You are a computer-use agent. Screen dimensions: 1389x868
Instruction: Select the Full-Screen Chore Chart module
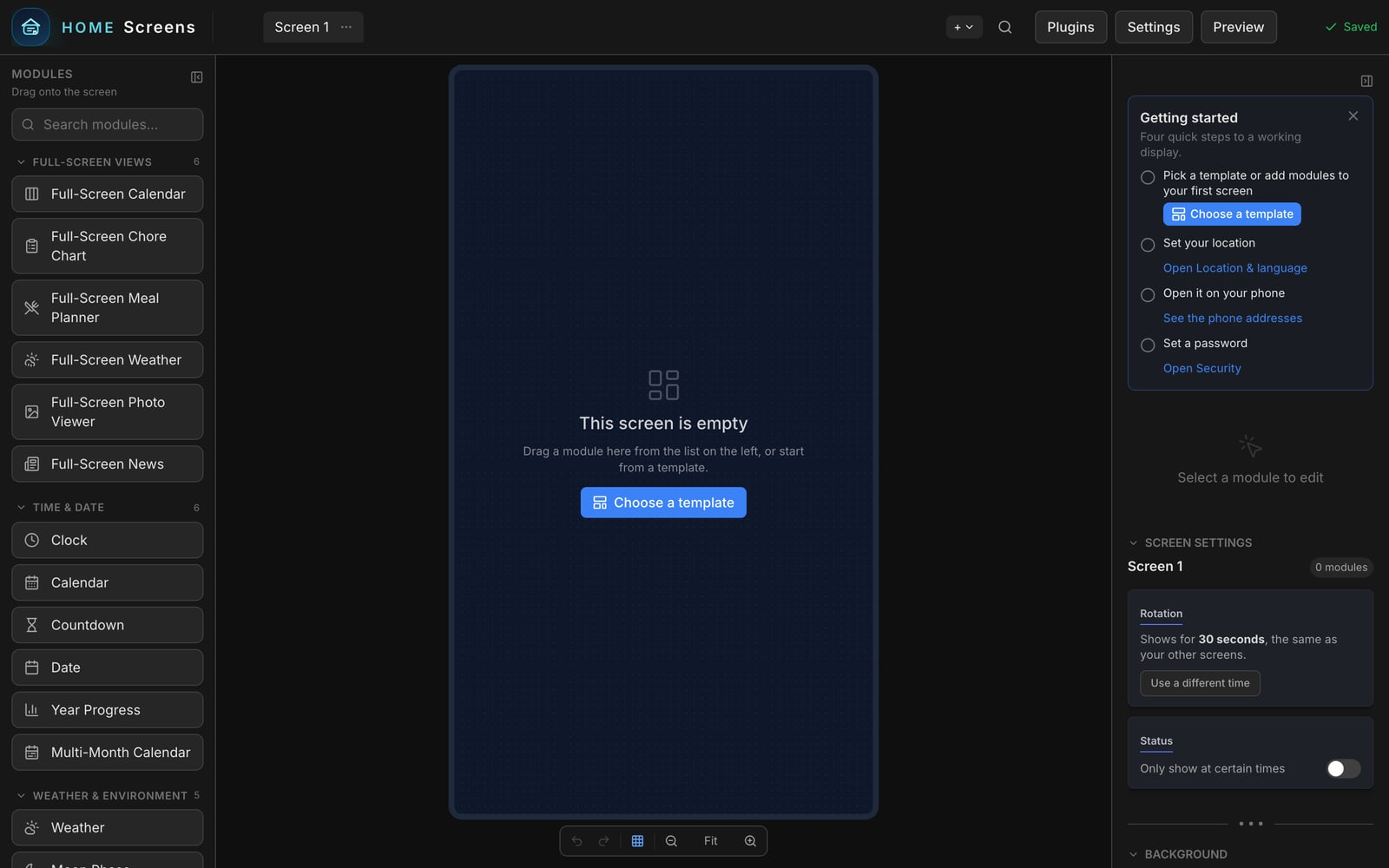(108, 246)
